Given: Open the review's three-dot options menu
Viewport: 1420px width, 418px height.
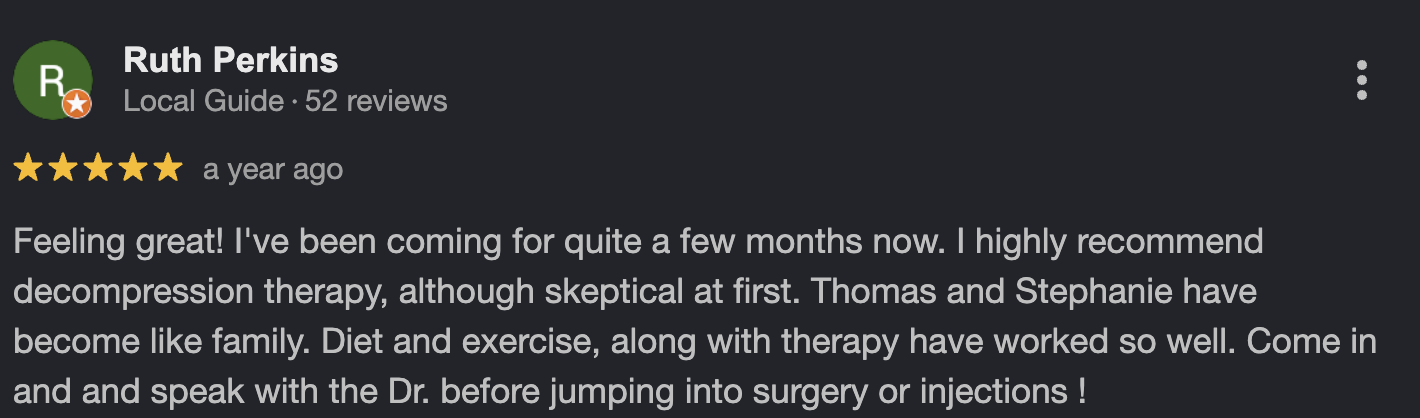Looking at the screenshot, I should pos(1361,80).
